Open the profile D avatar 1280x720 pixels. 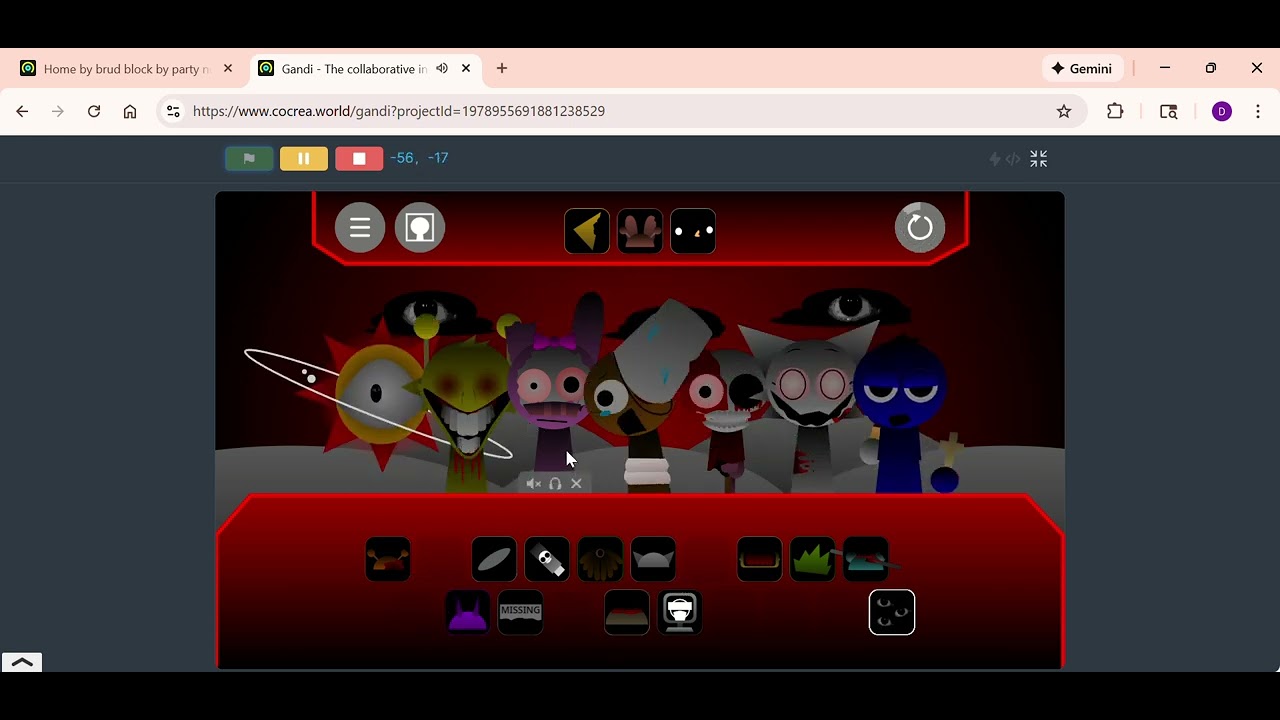[x=1221, y=111]
